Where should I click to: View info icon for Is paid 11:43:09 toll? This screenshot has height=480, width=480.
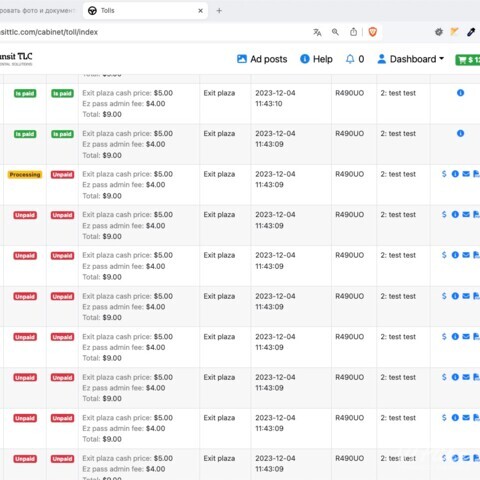(460, 133)
